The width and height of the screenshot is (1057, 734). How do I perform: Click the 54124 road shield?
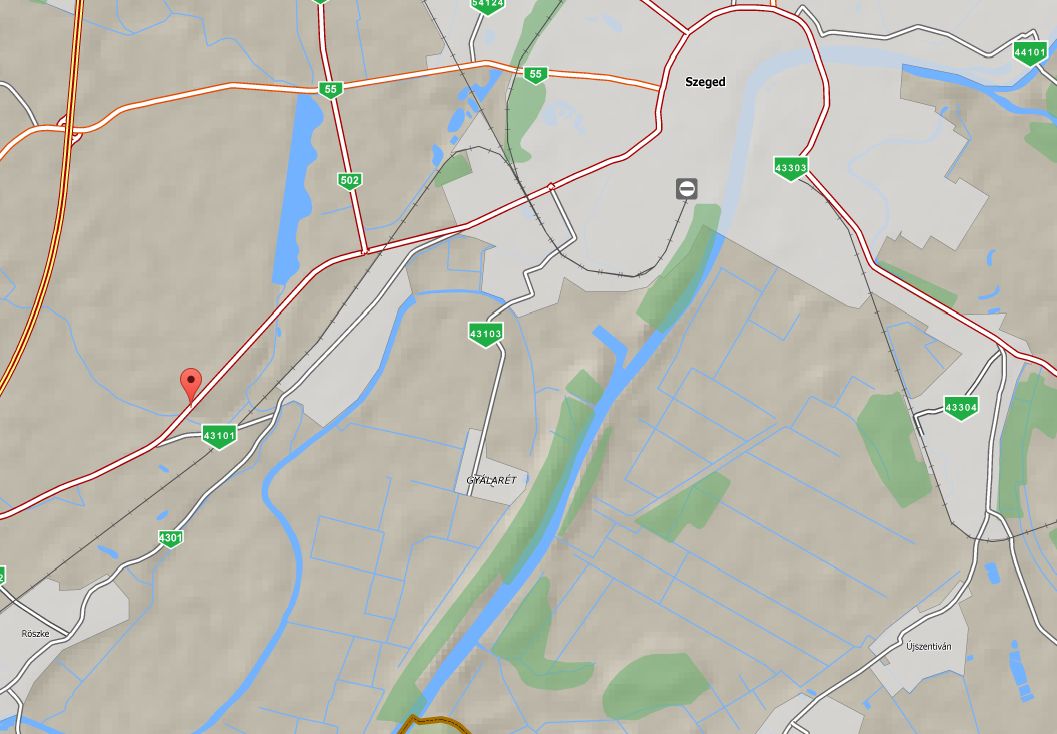pos(487,5)
